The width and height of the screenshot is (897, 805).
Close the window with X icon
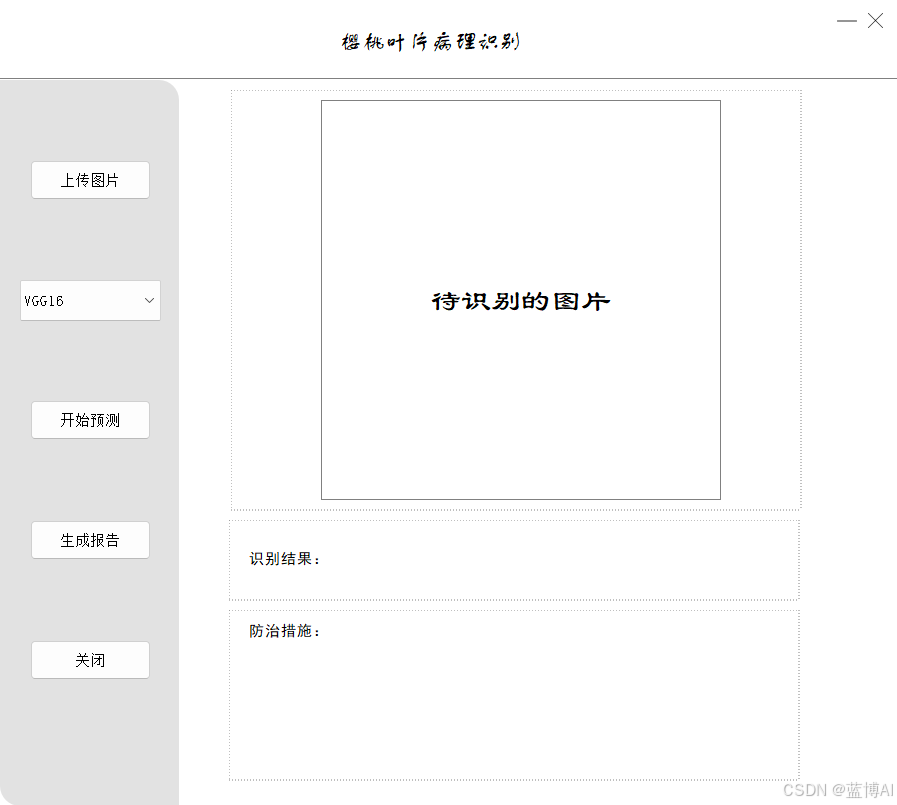point(875,21)
